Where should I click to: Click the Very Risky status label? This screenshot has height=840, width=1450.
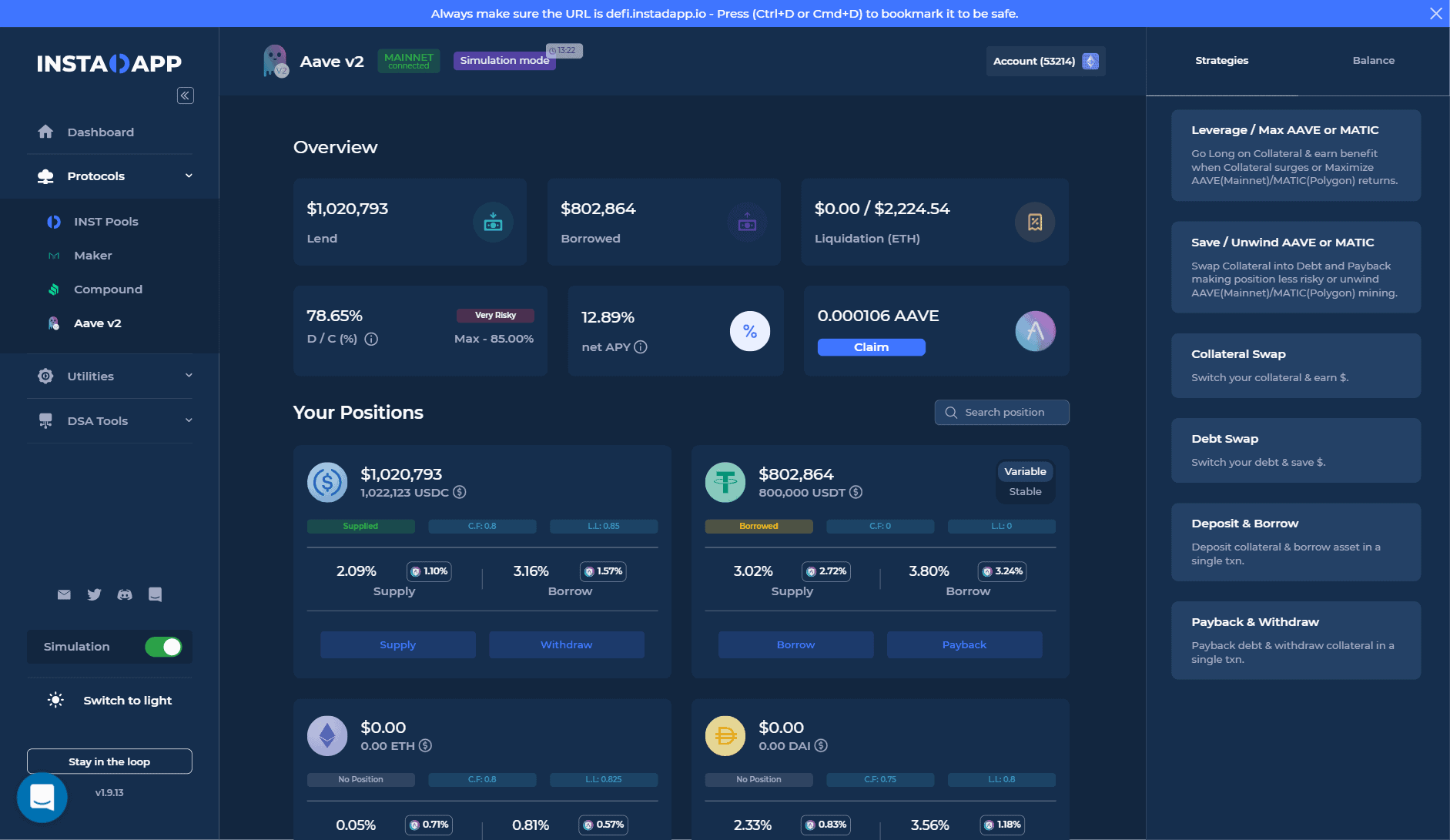495,315
